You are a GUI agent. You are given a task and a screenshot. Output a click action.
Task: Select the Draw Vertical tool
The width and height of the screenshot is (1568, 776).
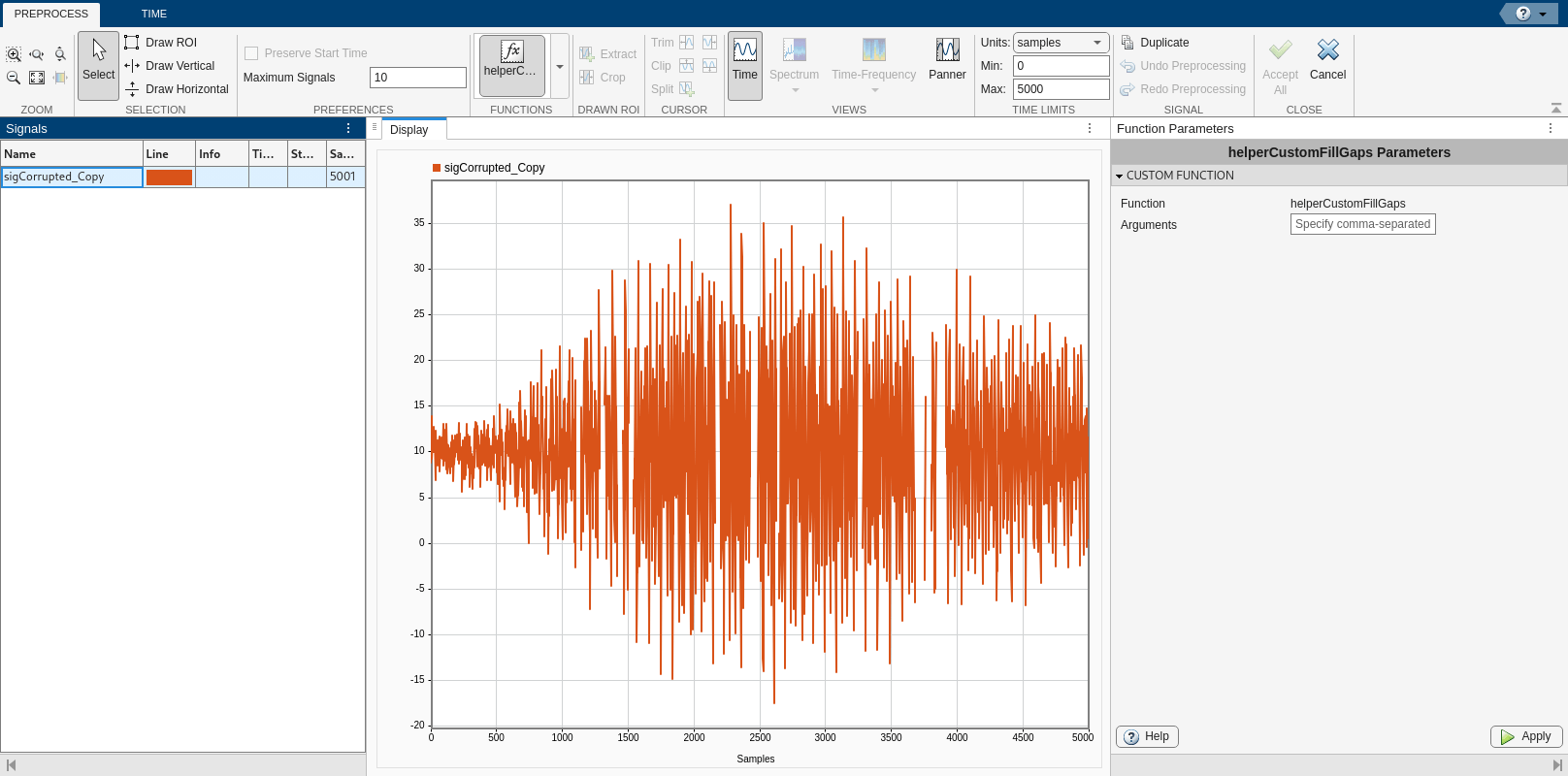pos(170,66)
